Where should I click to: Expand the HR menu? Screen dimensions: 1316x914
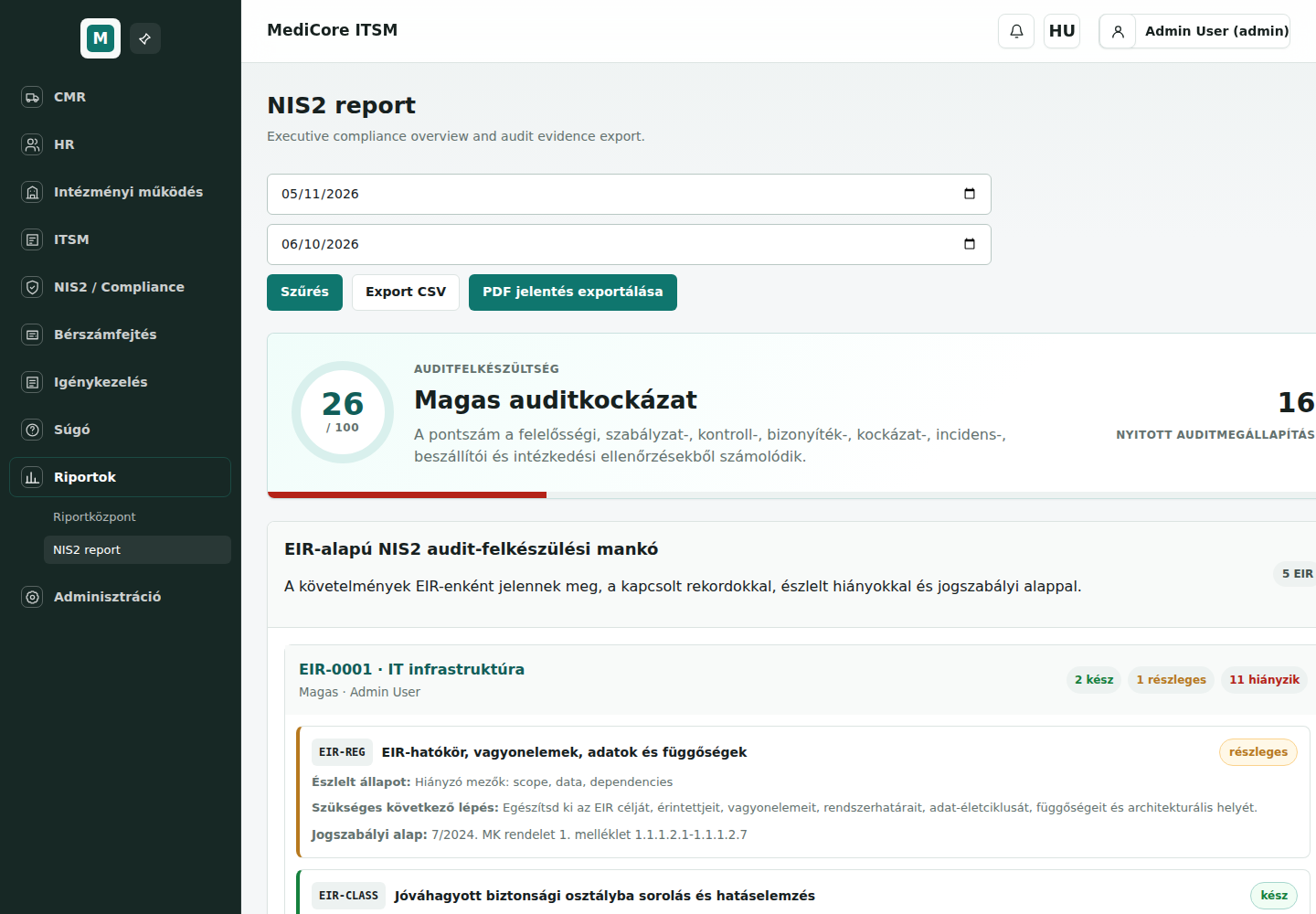click(121, 144)
